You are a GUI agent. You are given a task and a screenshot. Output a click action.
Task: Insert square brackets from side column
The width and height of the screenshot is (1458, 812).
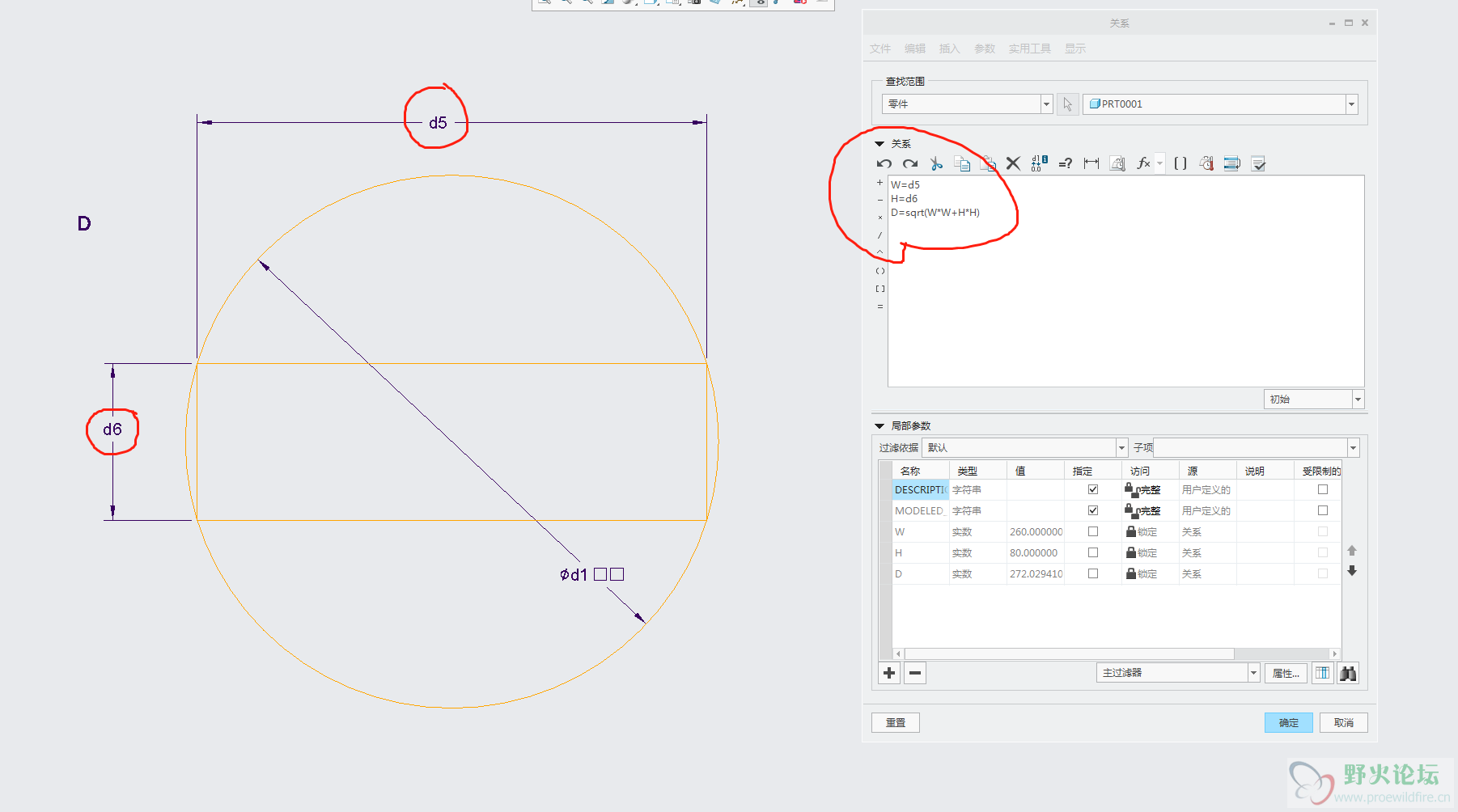point(880,289)
